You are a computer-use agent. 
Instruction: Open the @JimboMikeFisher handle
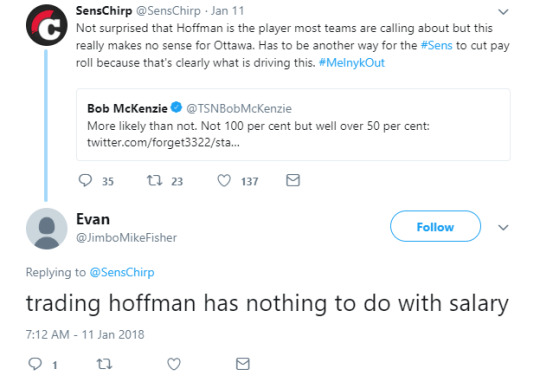tap(126, 237)
